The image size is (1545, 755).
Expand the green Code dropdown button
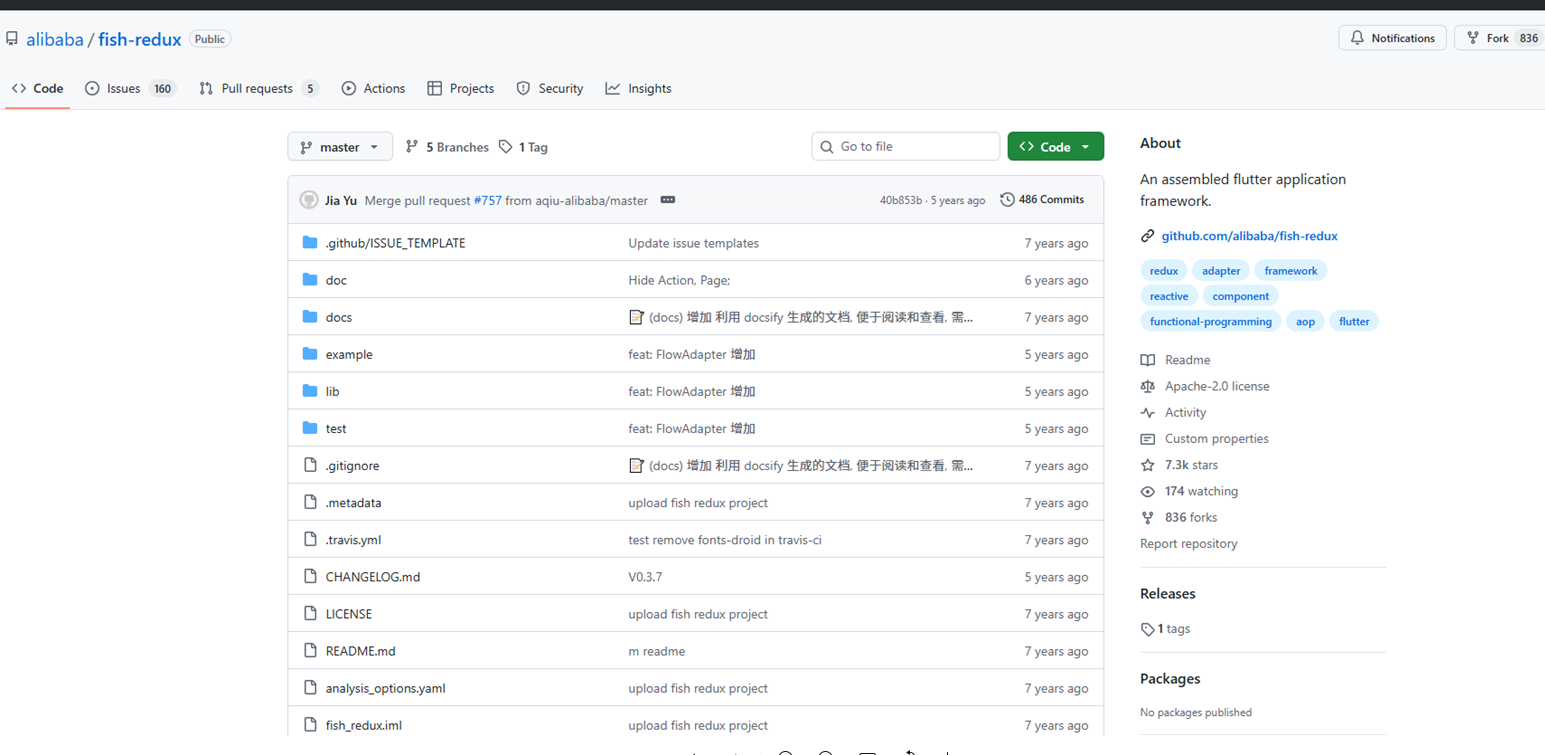(x=1055, y=147)
